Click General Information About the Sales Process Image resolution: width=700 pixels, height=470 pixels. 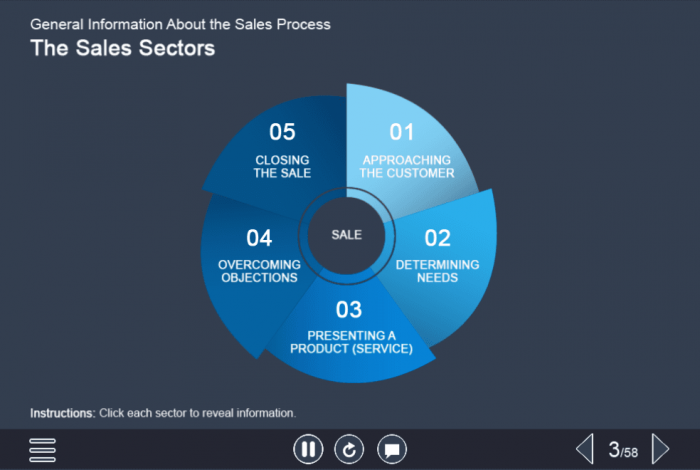pos(180,24)
